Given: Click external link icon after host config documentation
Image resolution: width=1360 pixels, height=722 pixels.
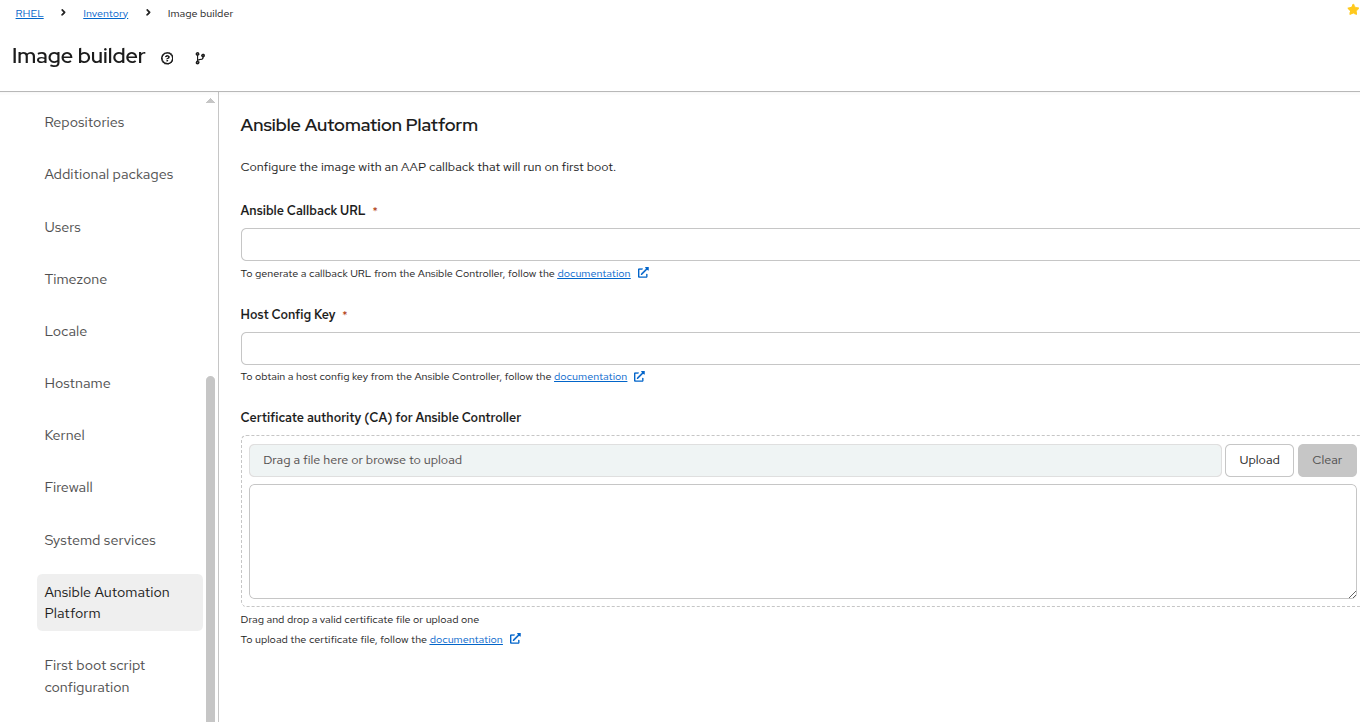Looking at the screenshot, I should point(639,377).
